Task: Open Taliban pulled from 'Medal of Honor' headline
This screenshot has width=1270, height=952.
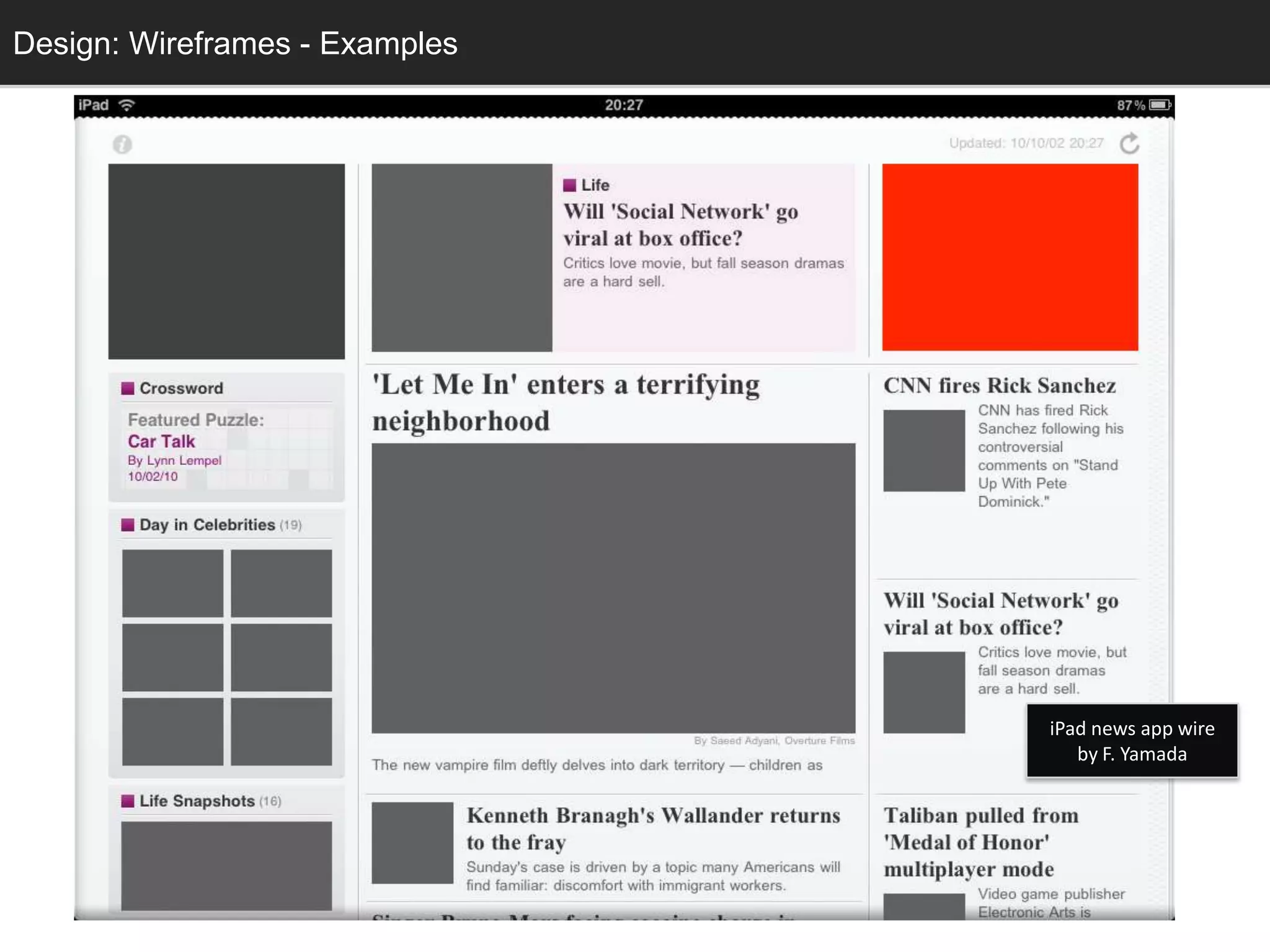Action: click(x=981, y=842)
